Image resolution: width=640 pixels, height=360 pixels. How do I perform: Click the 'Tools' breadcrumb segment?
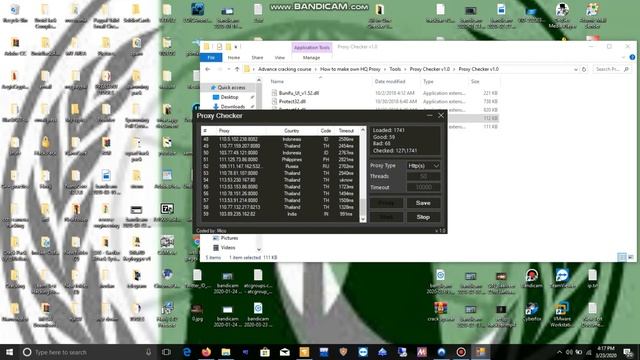point(395,69)
